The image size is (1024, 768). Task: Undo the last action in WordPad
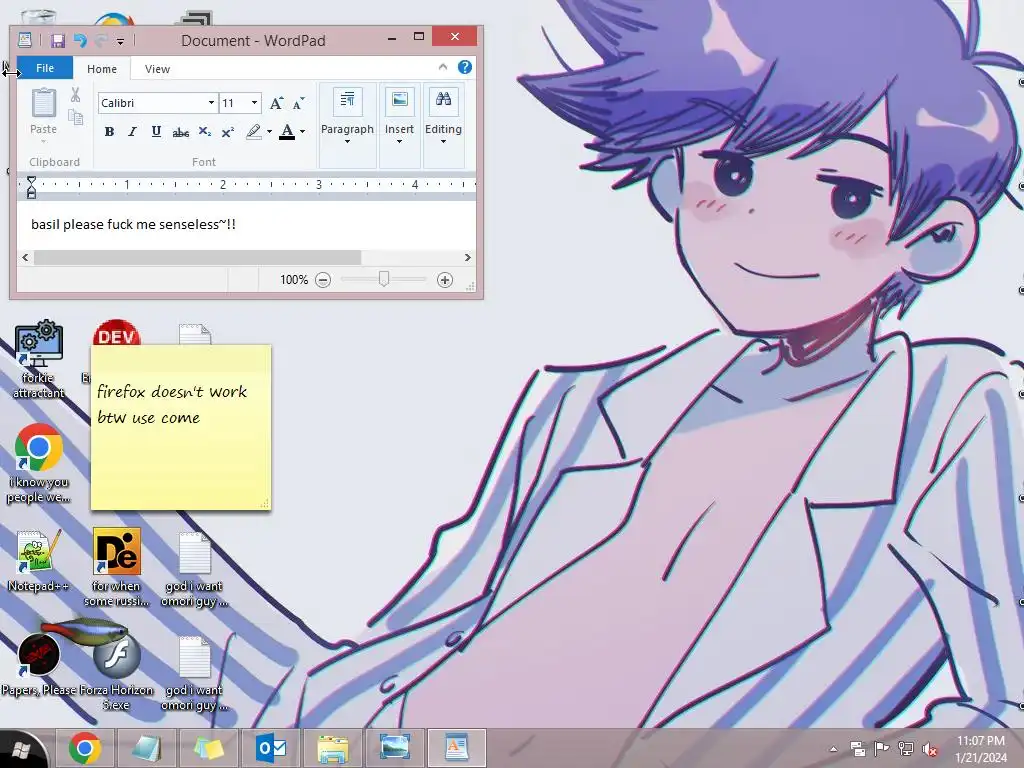tap(80, 41)
